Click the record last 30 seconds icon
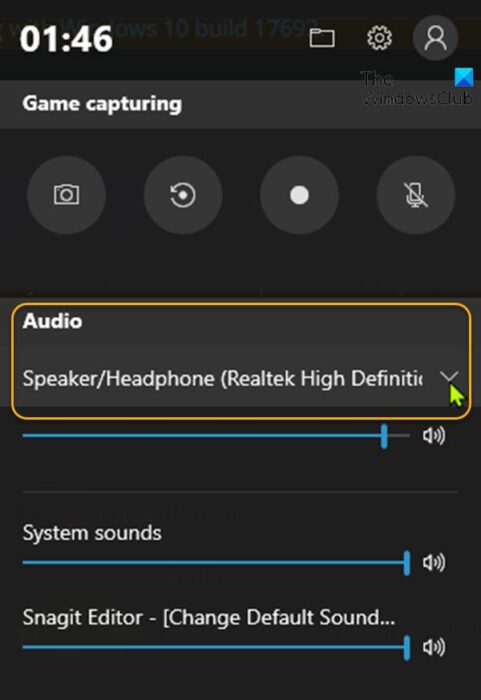This screenshot has width=481, height=700. coord(183,195)
